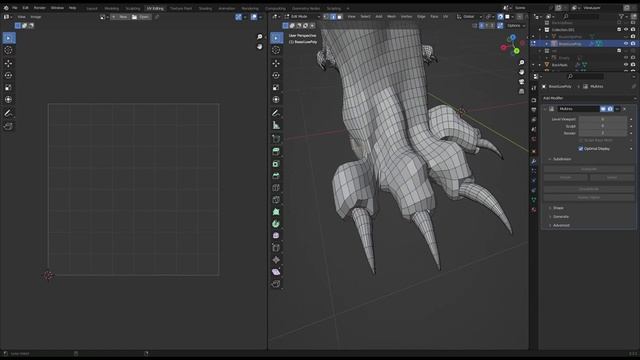Image resolution: width=640 pixels, height=360 pixels.
Task: Select the Annotate tool in UV editor toolbar
Action: pos(8,113)
